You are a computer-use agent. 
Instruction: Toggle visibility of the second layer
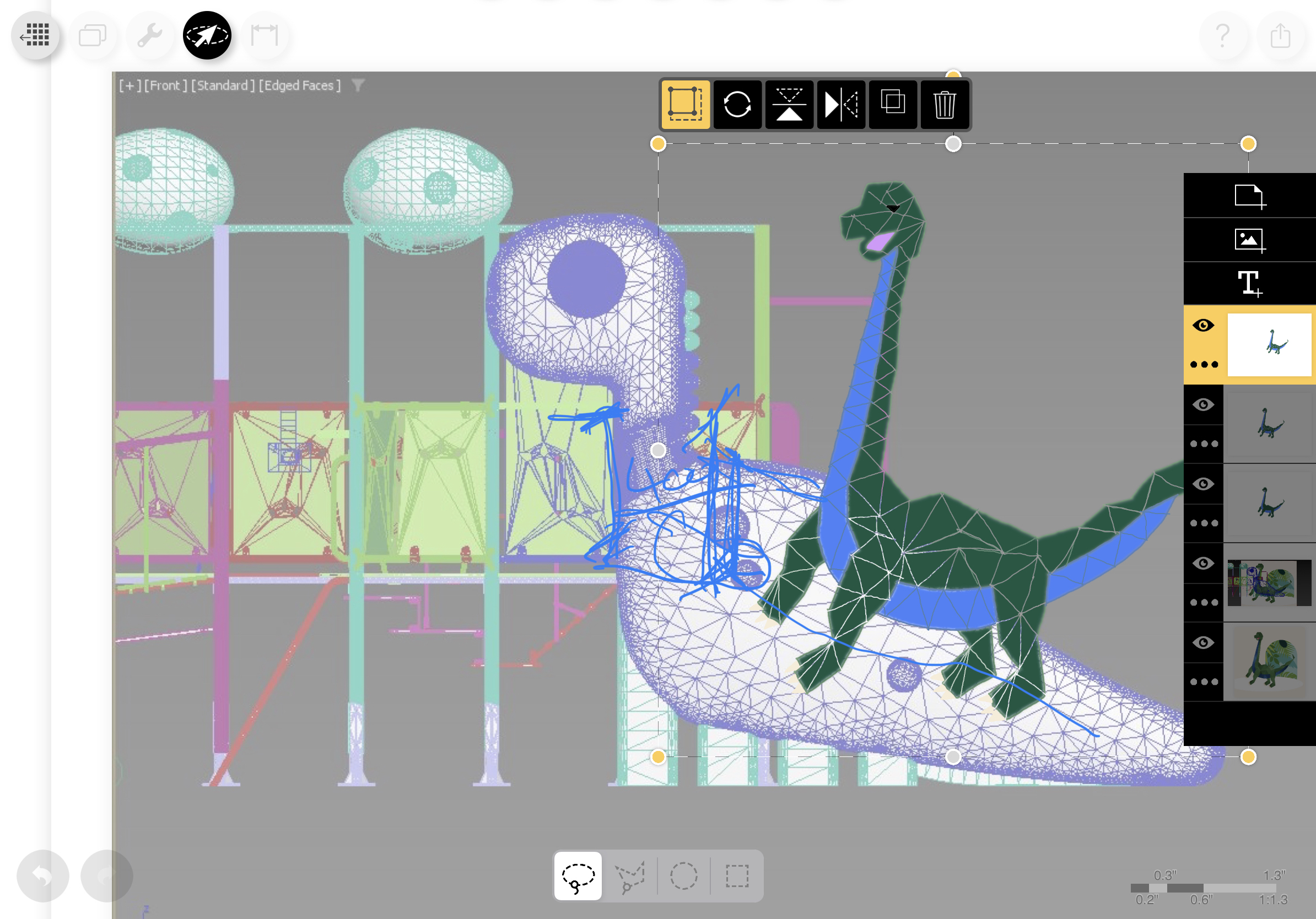[x=1203, y=405]
